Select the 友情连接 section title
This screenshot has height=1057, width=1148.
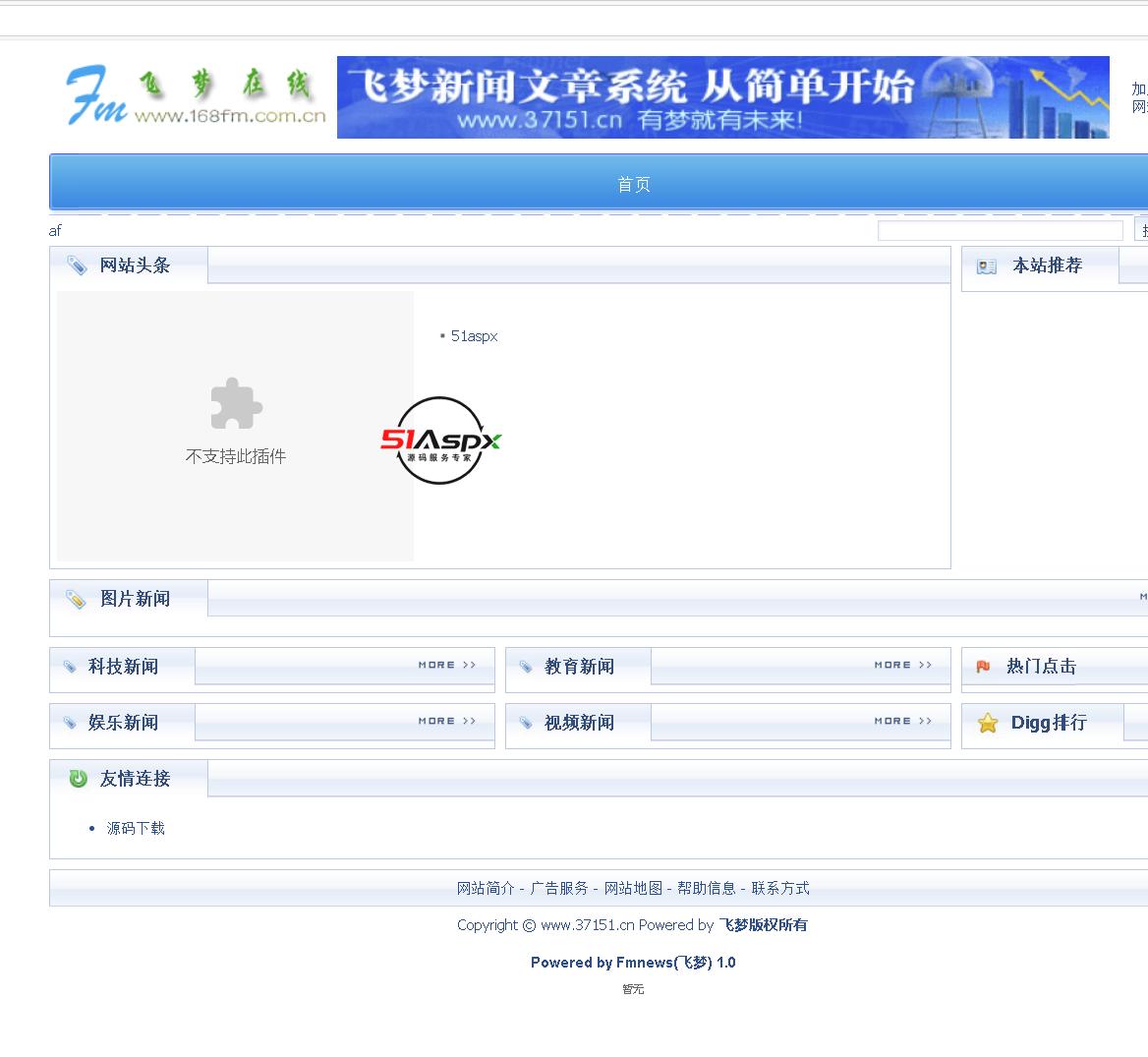tap(135, 779)
